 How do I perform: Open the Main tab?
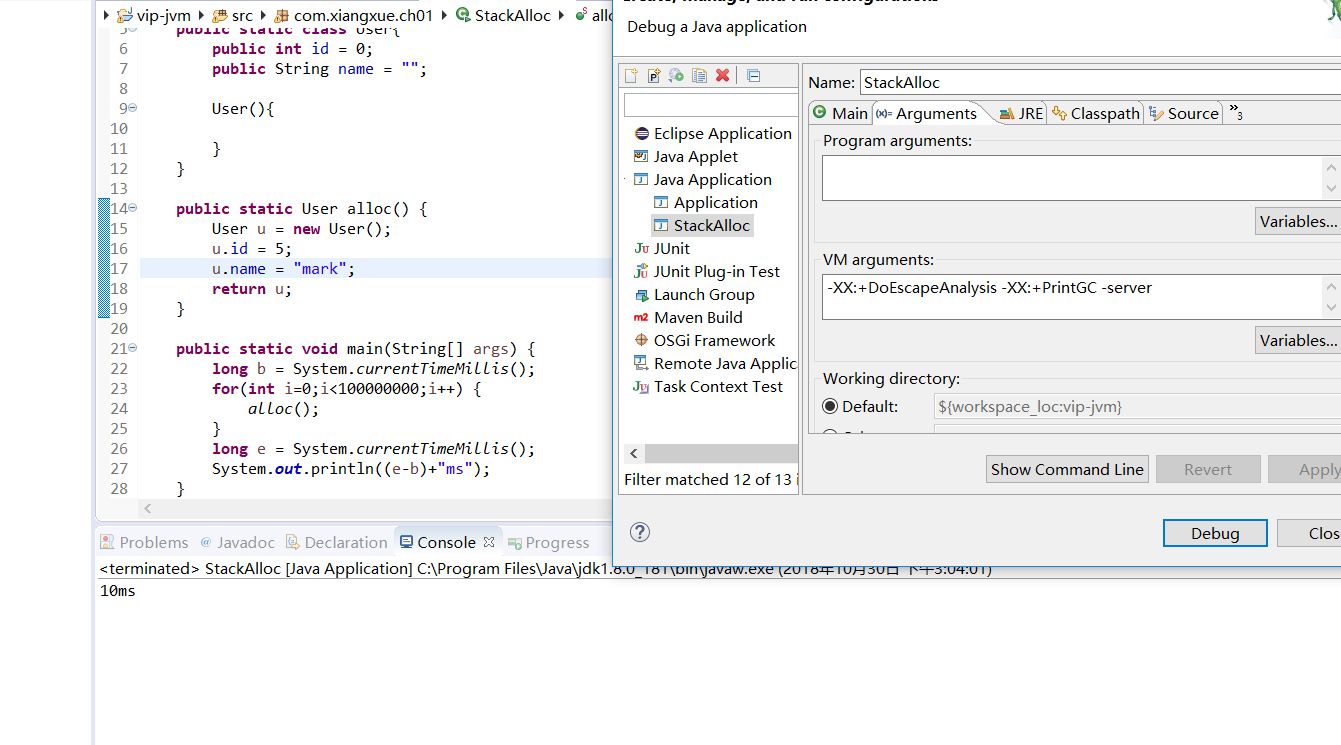(840, 113)
